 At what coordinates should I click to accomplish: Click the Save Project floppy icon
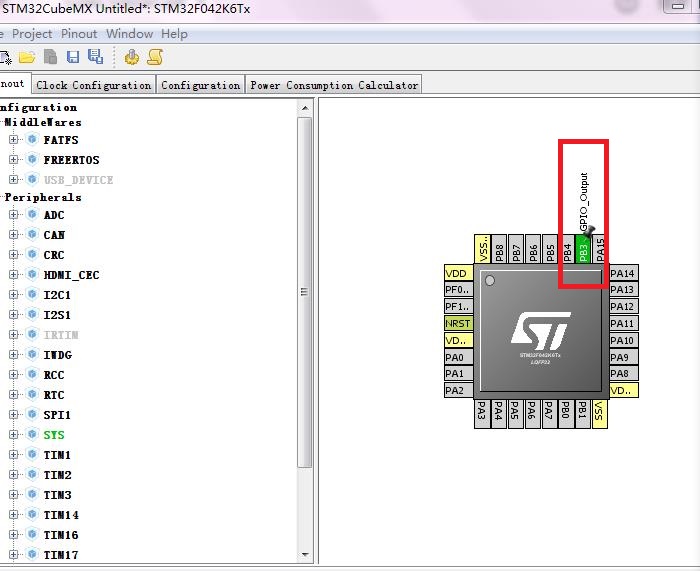tap(73, 57)
